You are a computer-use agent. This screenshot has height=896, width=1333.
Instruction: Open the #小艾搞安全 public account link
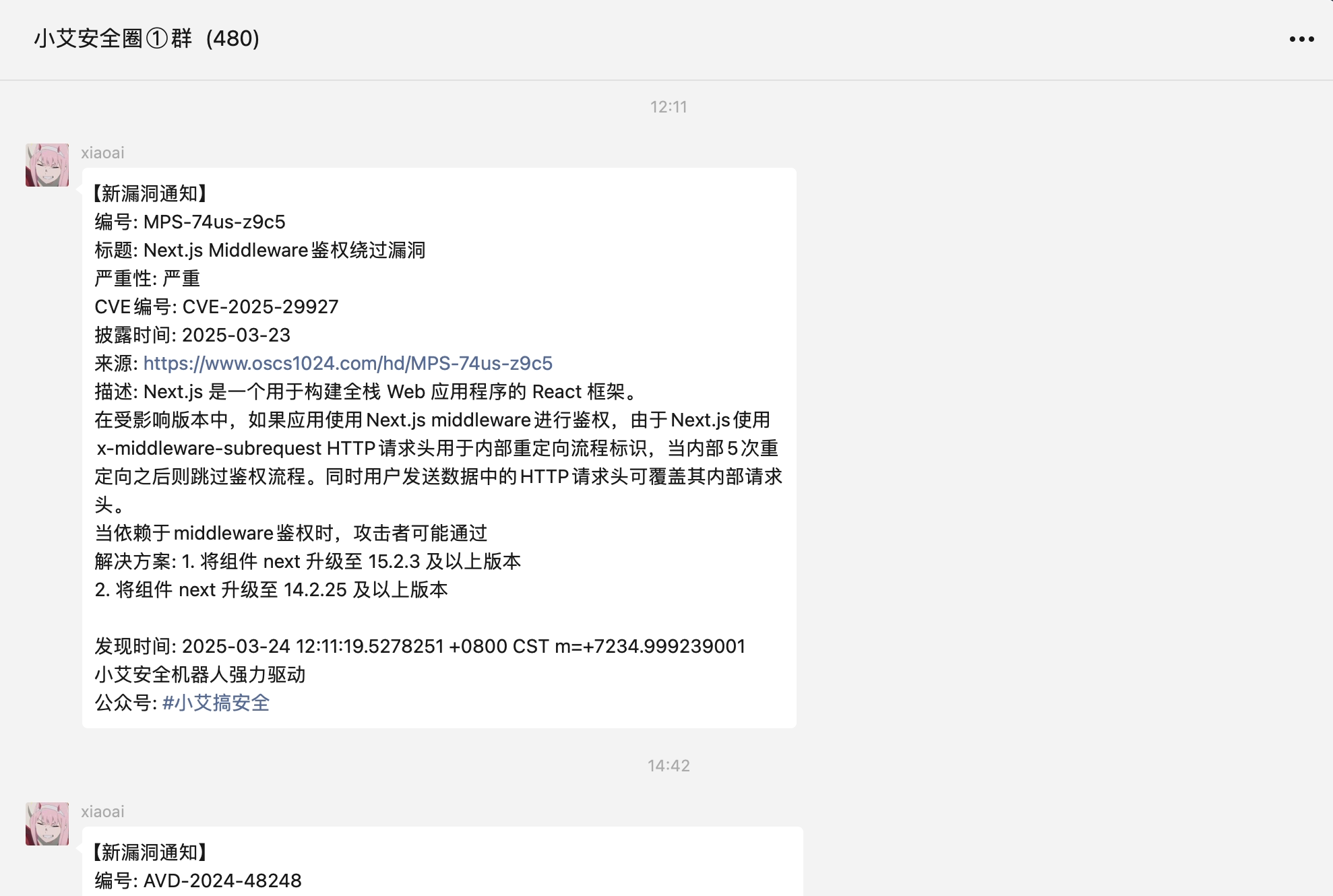(216, 703)
